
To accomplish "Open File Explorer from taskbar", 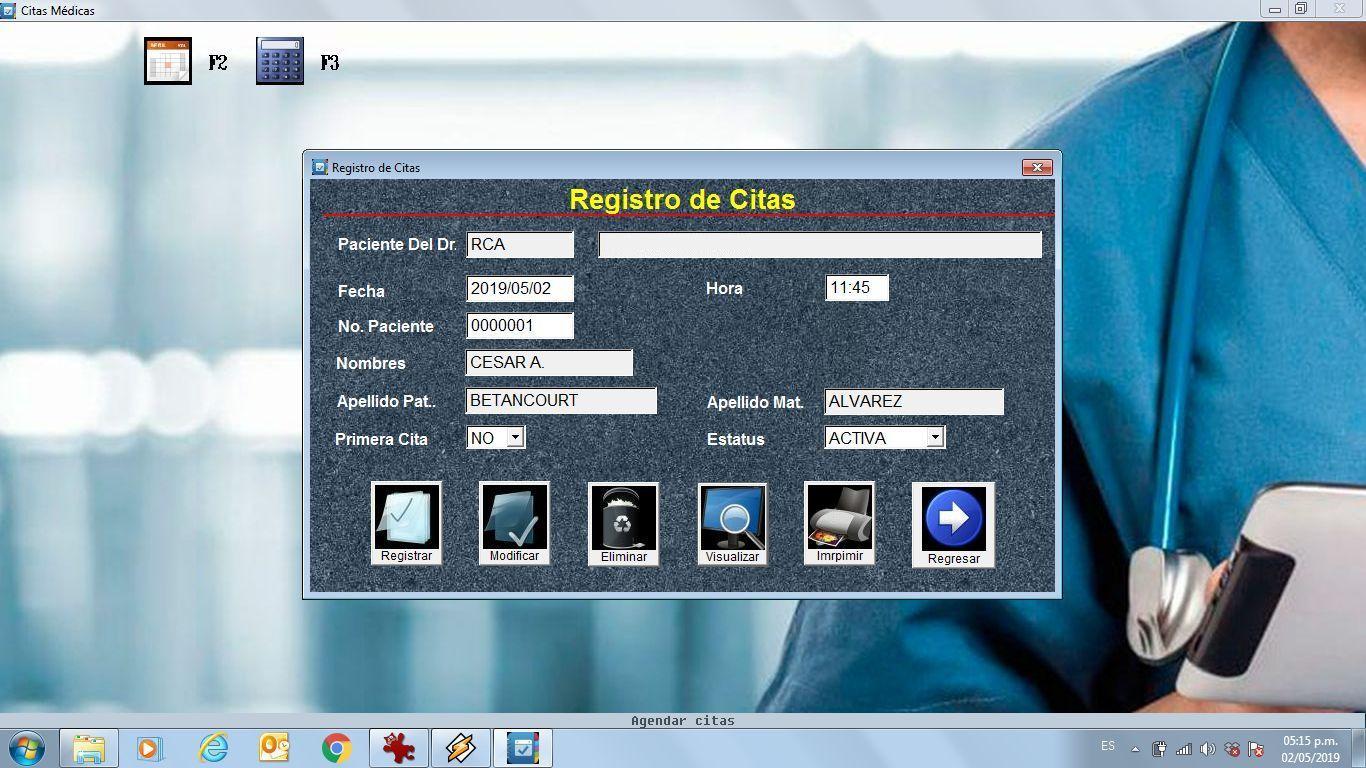I will coord(89,748).
